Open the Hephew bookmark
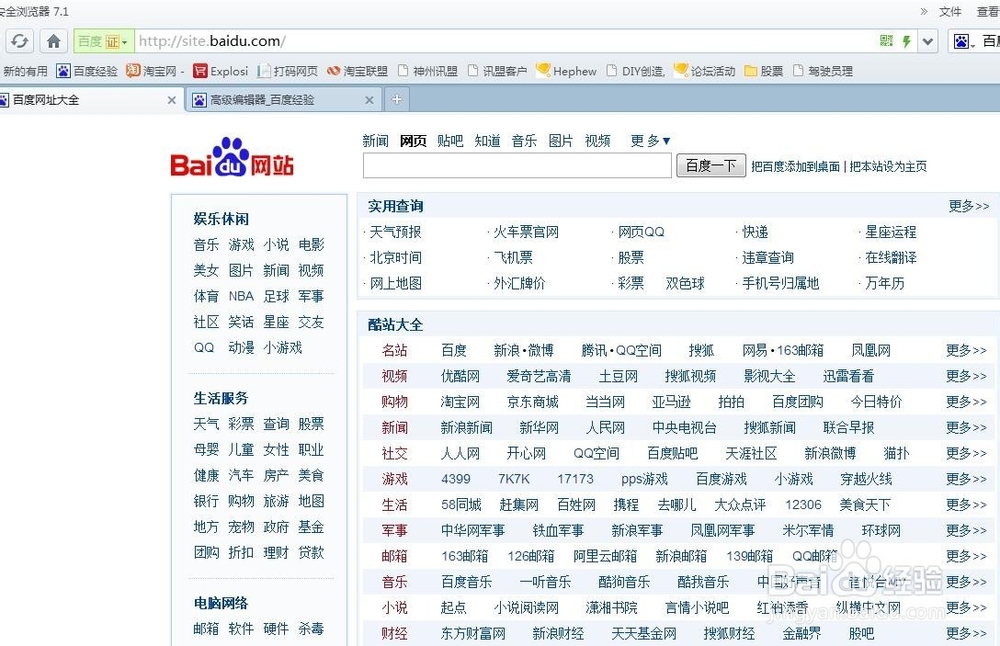 (x=566, y=71)
